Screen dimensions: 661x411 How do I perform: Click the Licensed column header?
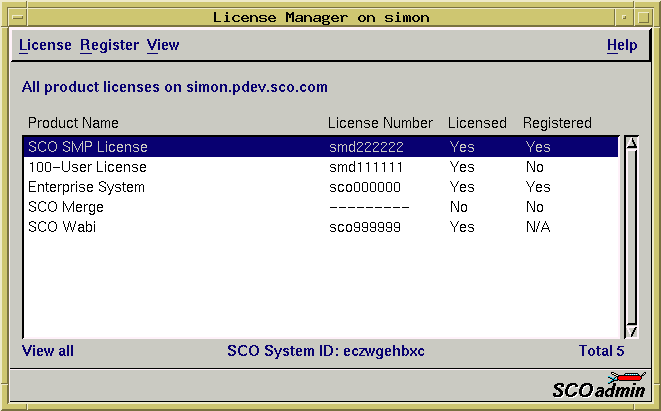477,123
